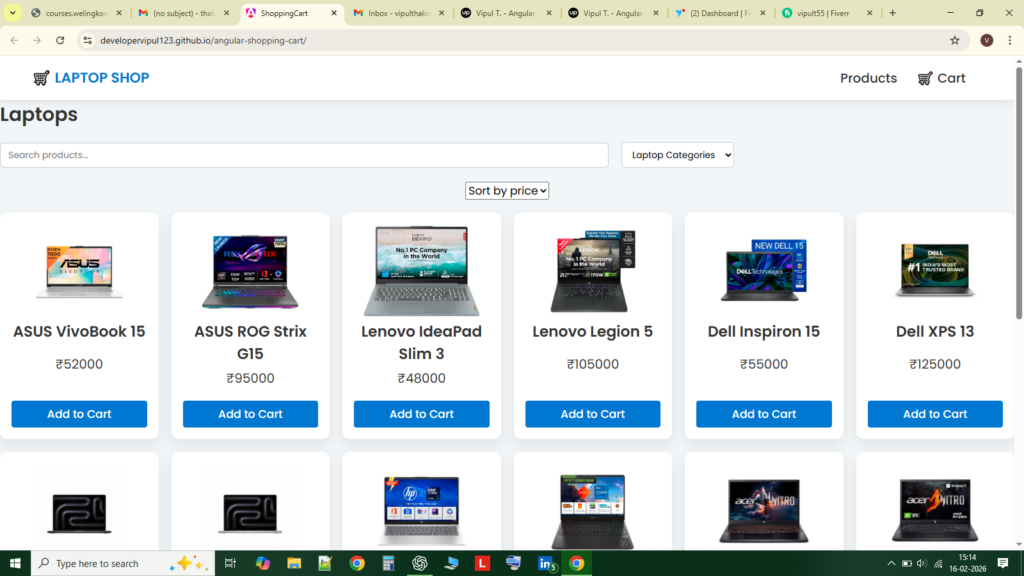Expand the Laptop Categories dropdown
Image resolution: width=1024 pixels, height=576 pixels.
coord(677,155)
